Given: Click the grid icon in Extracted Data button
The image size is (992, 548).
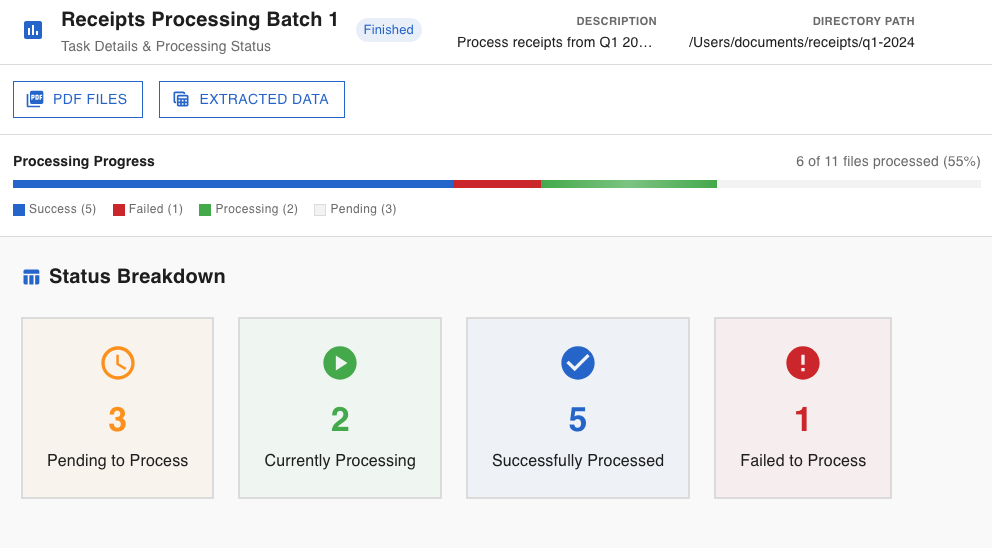Looking at the screenshot, I should (x=181, y=99).
